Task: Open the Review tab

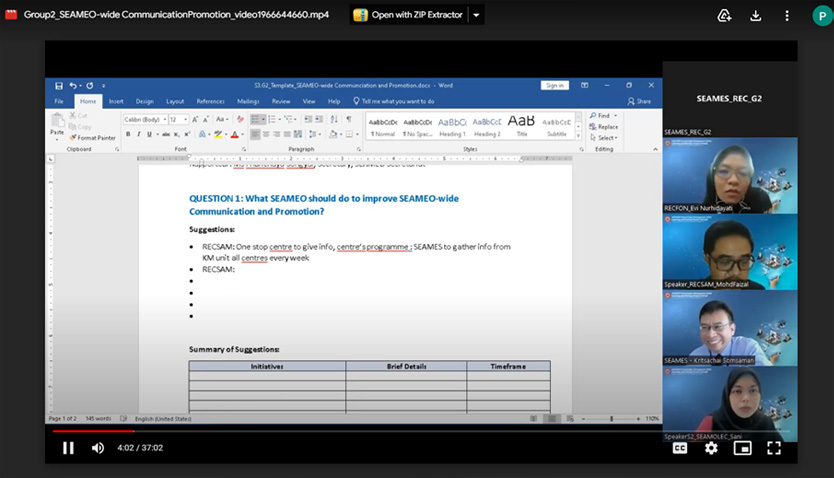Action: [281, 101]
